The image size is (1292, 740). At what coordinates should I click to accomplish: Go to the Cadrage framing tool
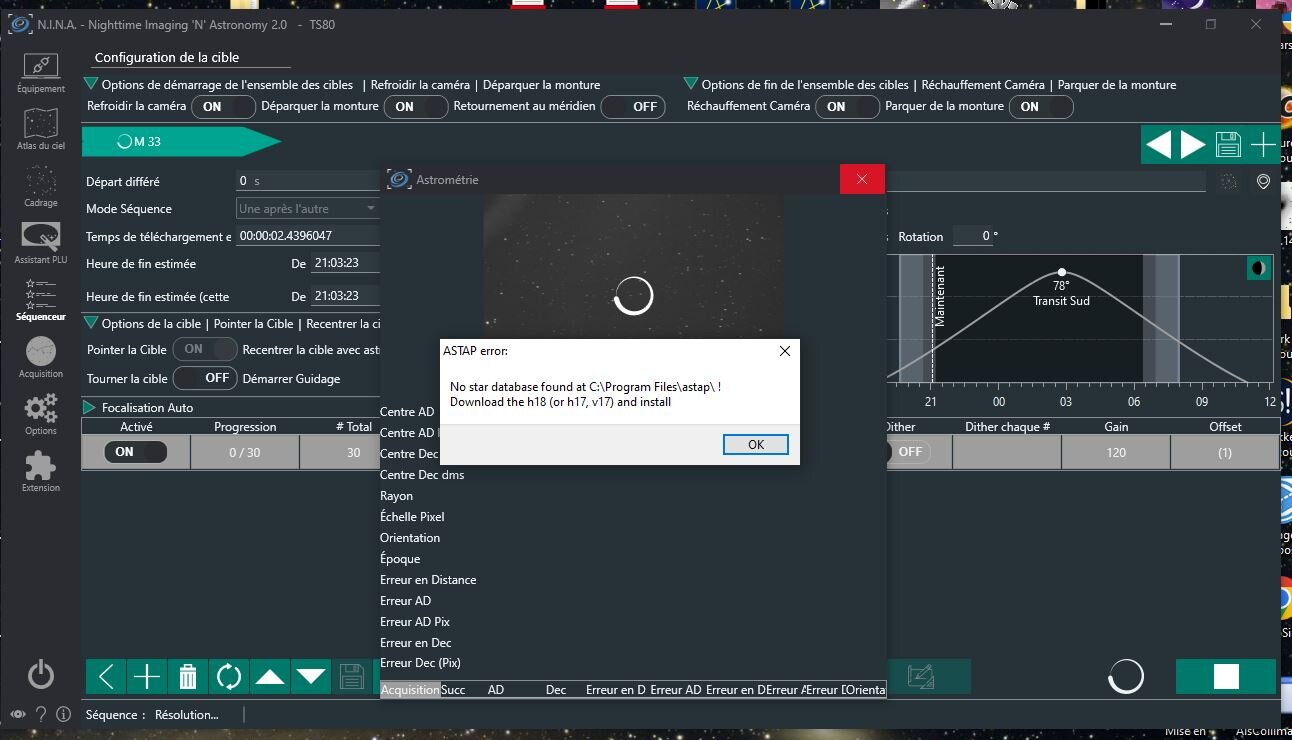coord(40,187)
